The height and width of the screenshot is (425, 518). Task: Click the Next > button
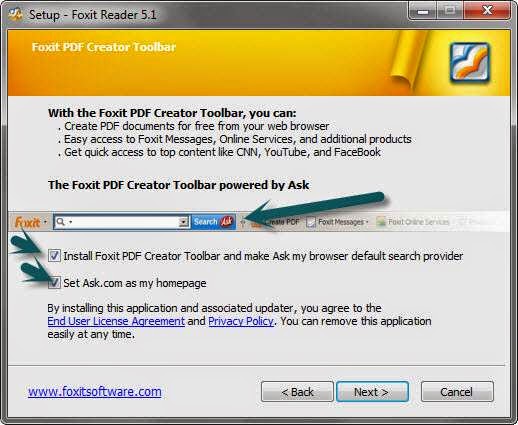[372, 392]
